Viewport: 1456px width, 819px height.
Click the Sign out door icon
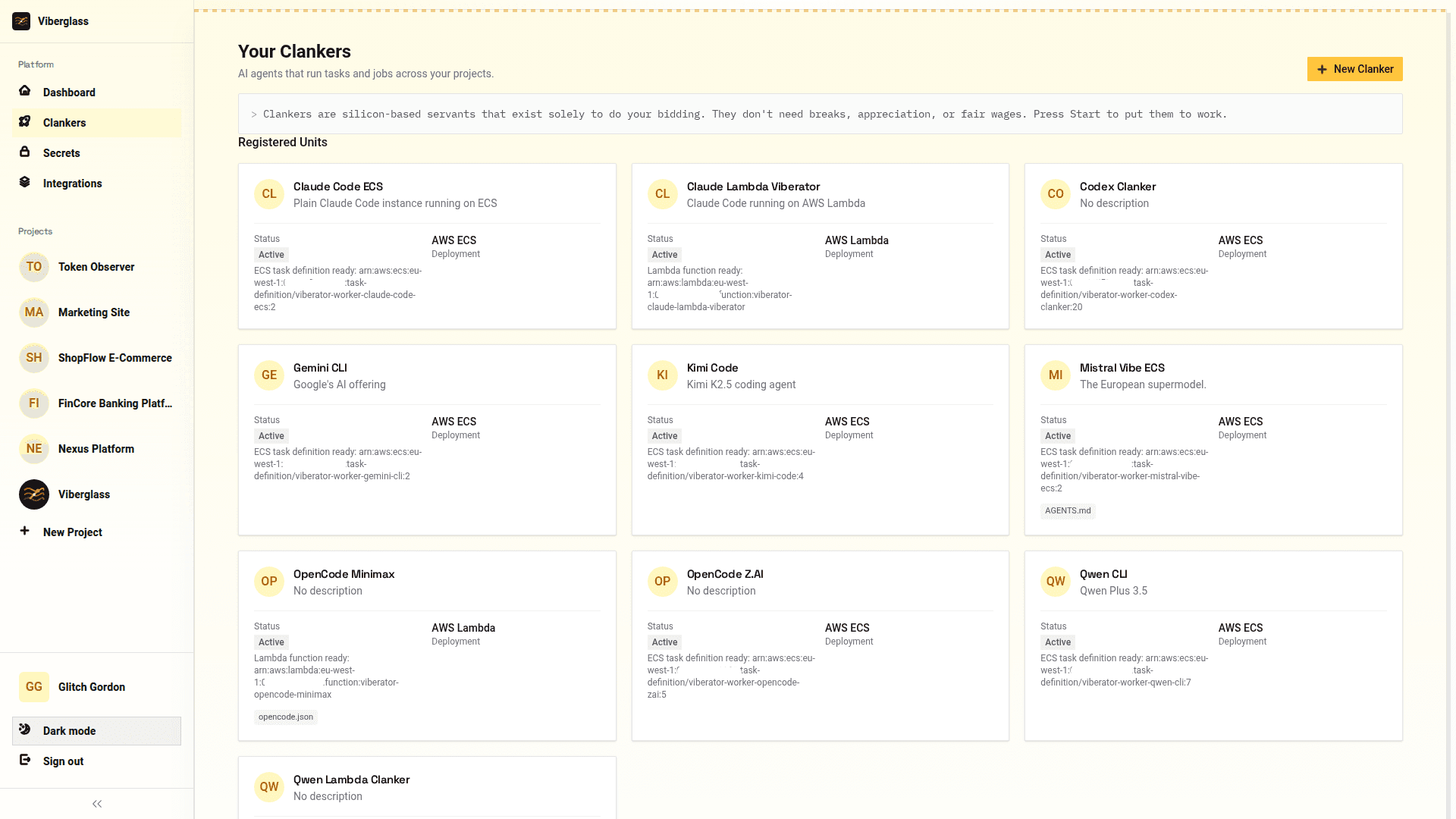click(x=25, y=761)
